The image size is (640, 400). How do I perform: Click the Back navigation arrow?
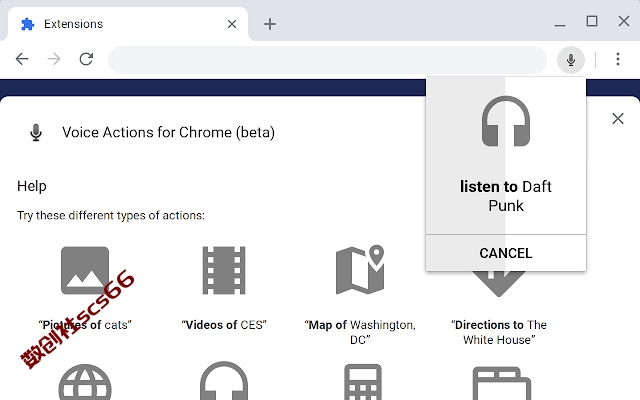click(x=22, y=59)
